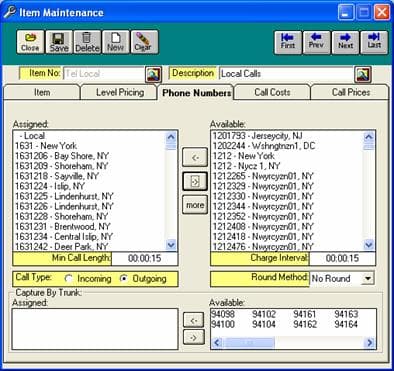This screenshot has width=394, height=371.
Task: Select trunk 94098 in Available list
Action: (x=223, y=314)
